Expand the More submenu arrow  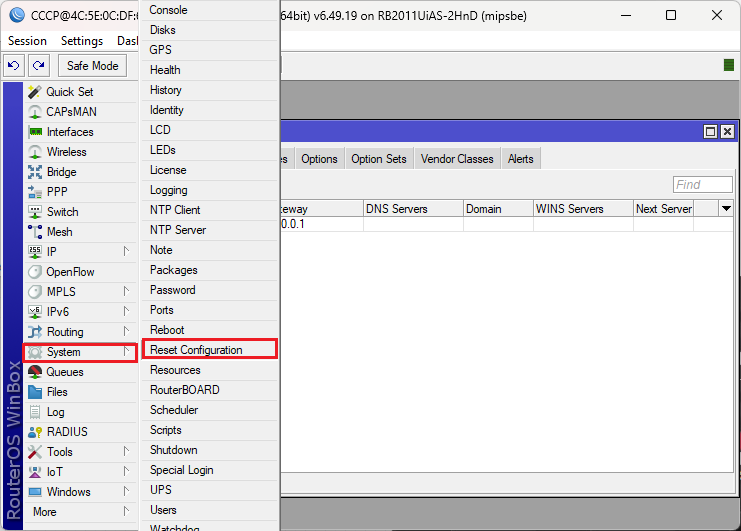(x=126, y=511)
